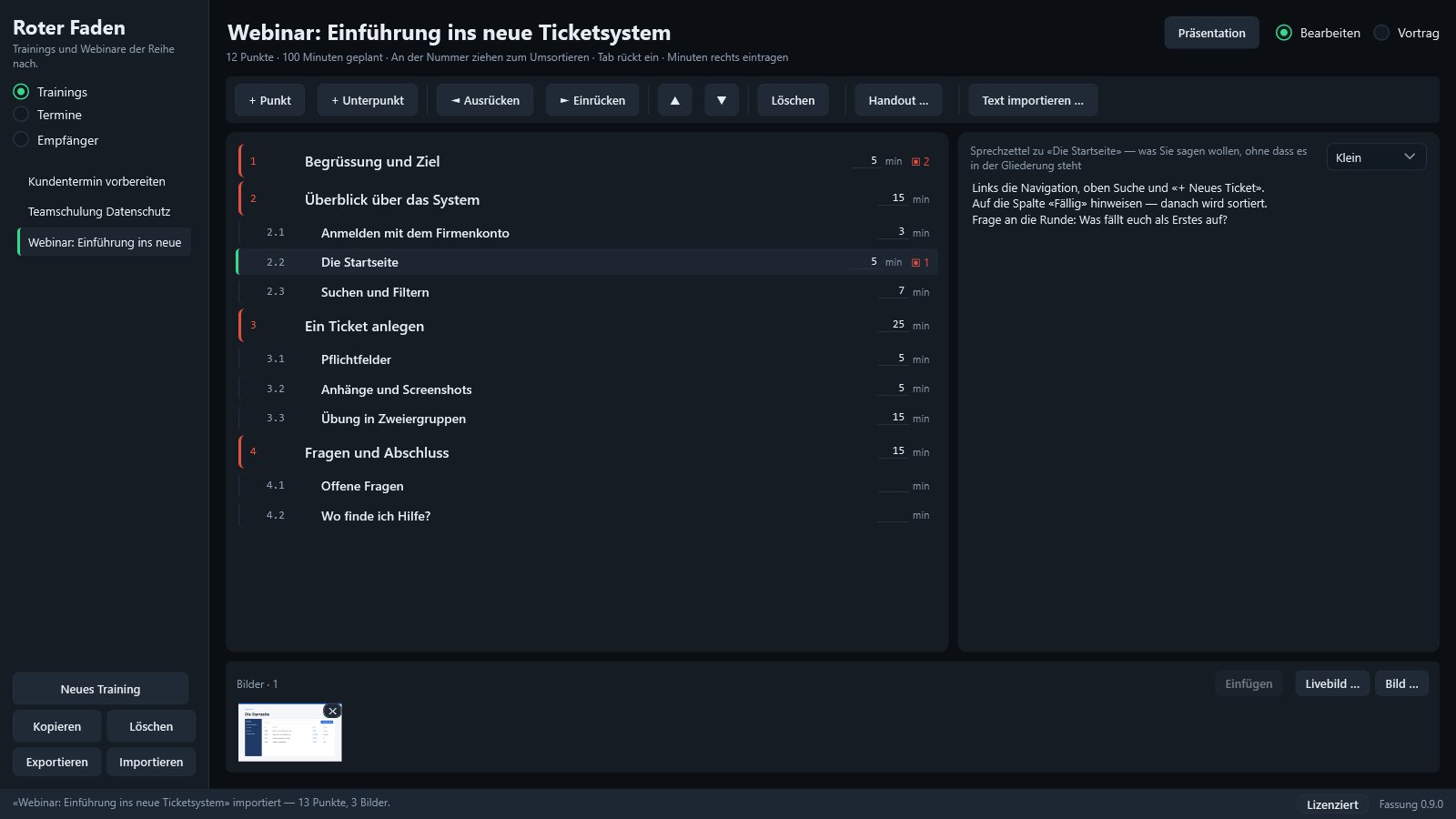Select outline item Begrüssung und Ziel
Image resolution: width=1456 pixels, height=819 pixels.
587,161
